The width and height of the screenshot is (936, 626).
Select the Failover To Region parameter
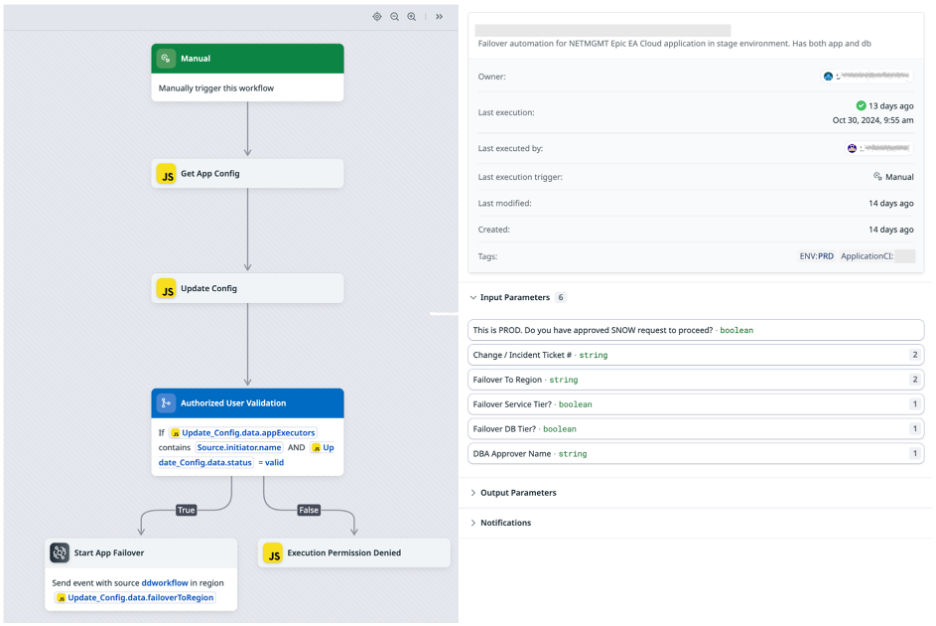pyautogui.click(x=695, y=380)
